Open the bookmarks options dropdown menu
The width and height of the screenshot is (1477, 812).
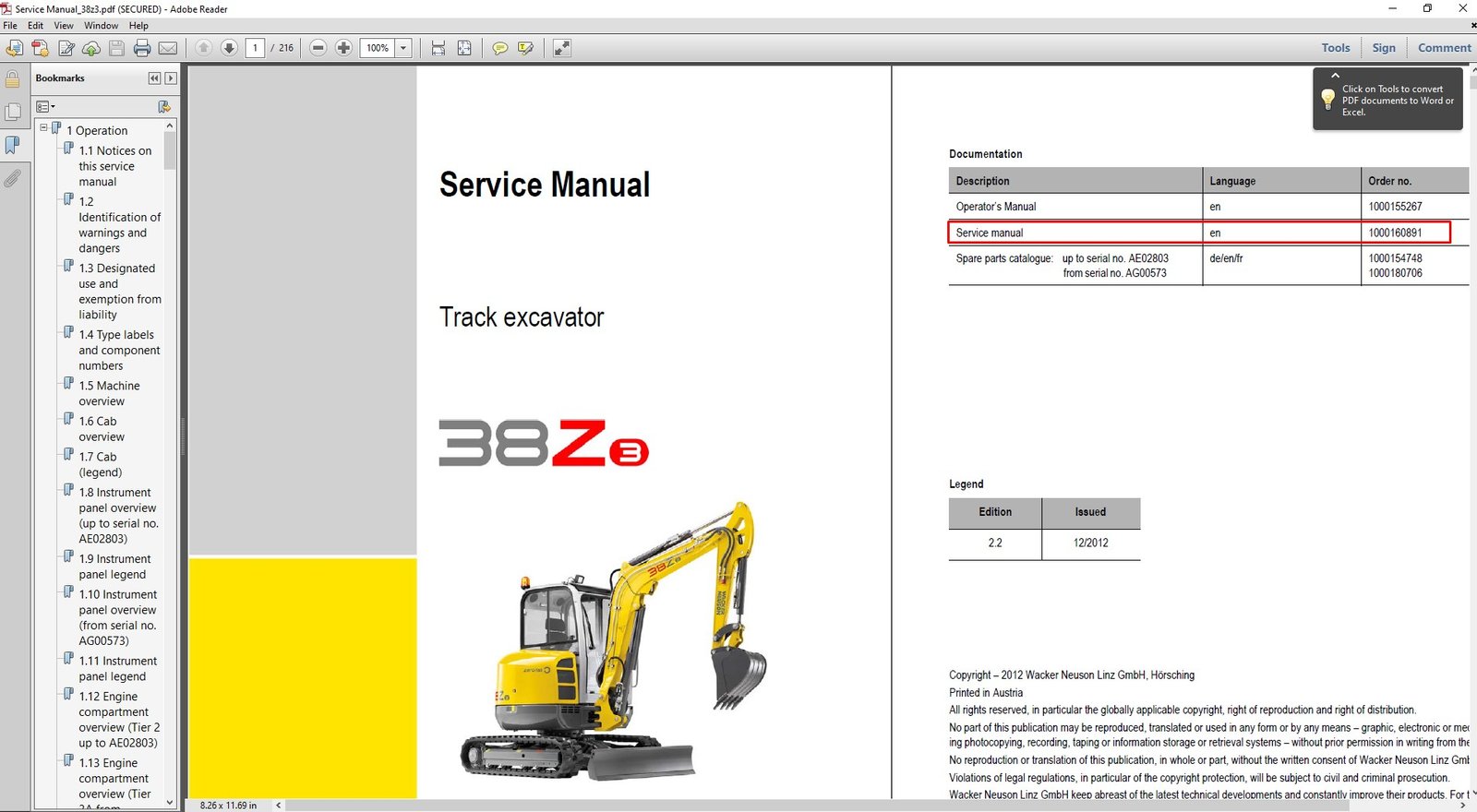[x=45, y=107]
